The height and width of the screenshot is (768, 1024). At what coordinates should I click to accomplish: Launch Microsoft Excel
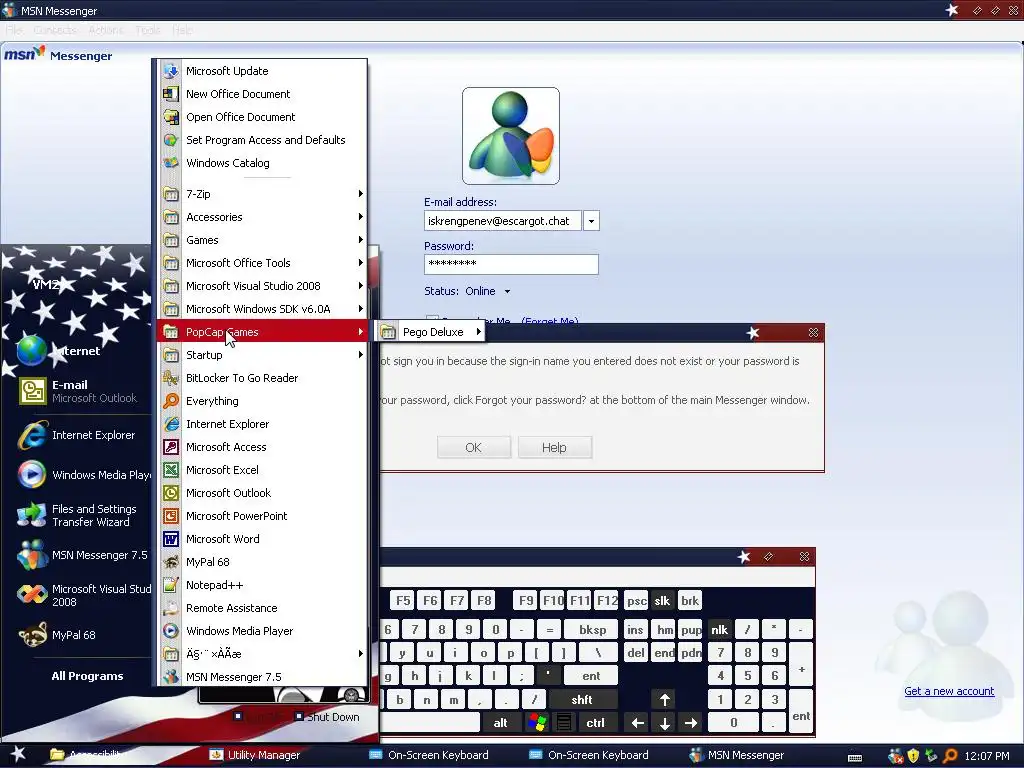[x=261, y=470]
